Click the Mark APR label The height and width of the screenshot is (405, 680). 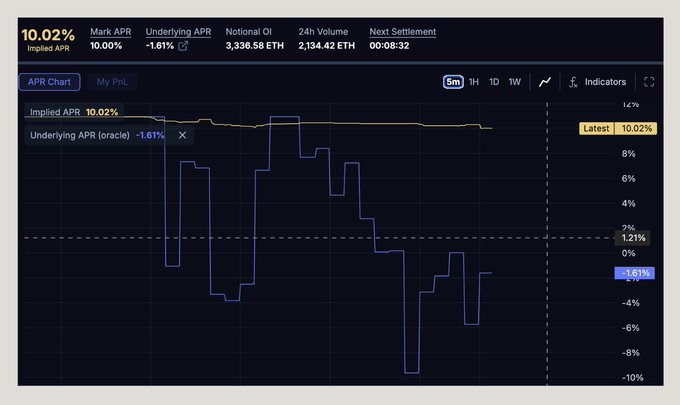tap(110, 32)
